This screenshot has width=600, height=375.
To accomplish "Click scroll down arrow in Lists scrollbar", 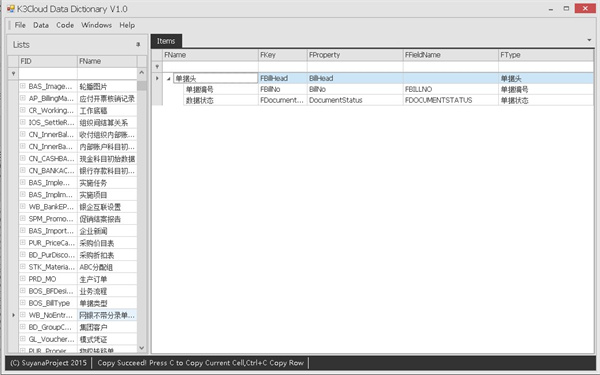I will 142,348.
